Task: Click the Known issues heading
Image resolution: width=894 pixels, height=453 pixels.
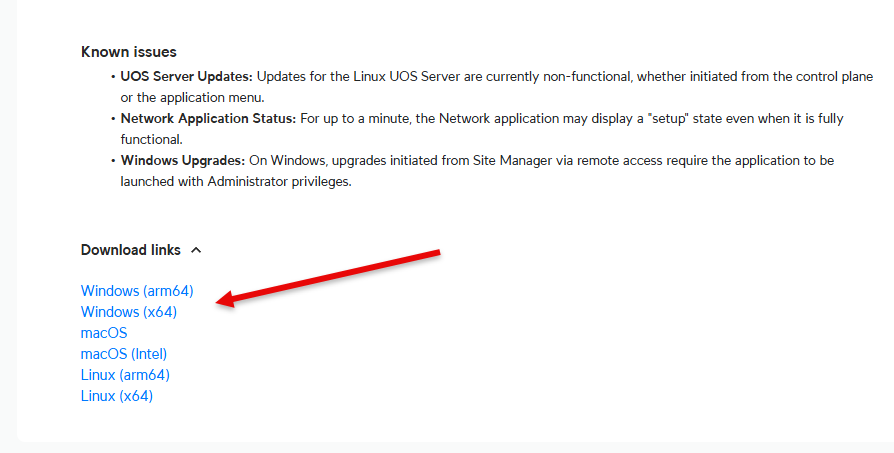Action: point(128,52)
